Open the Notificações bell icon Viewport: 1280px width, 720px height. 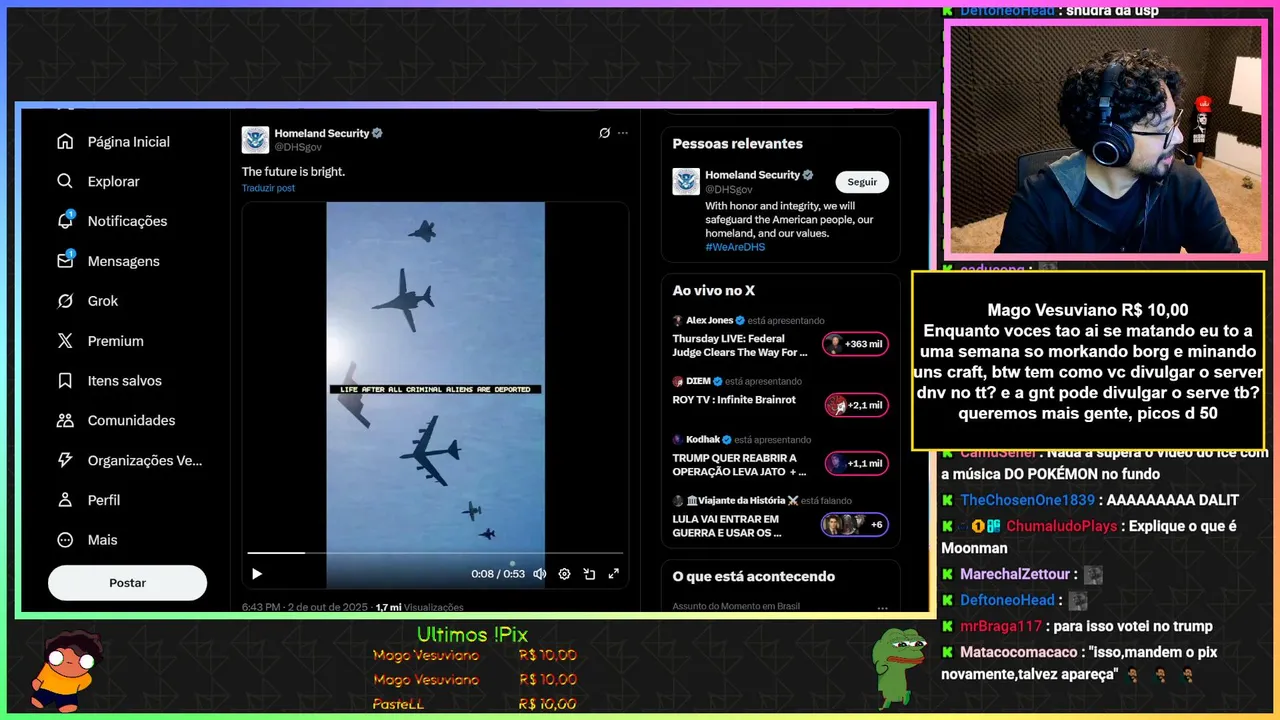coord(65,221)
